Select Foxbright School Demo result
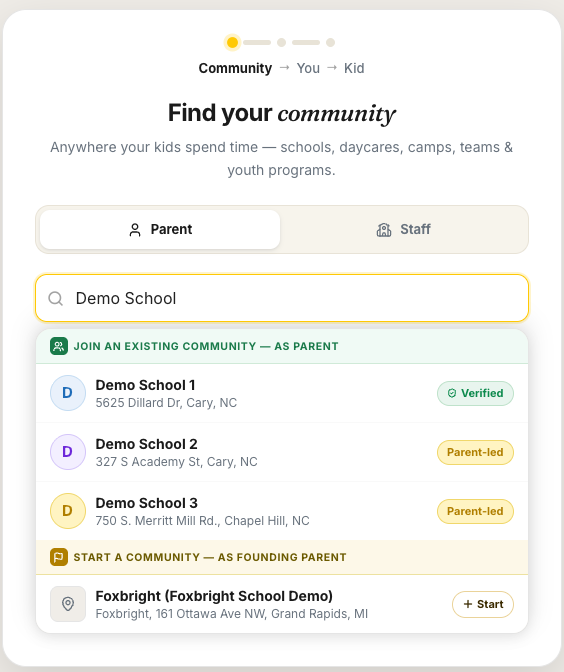The height and width of the screenshot is (672, 564). (x=282, y=604)
